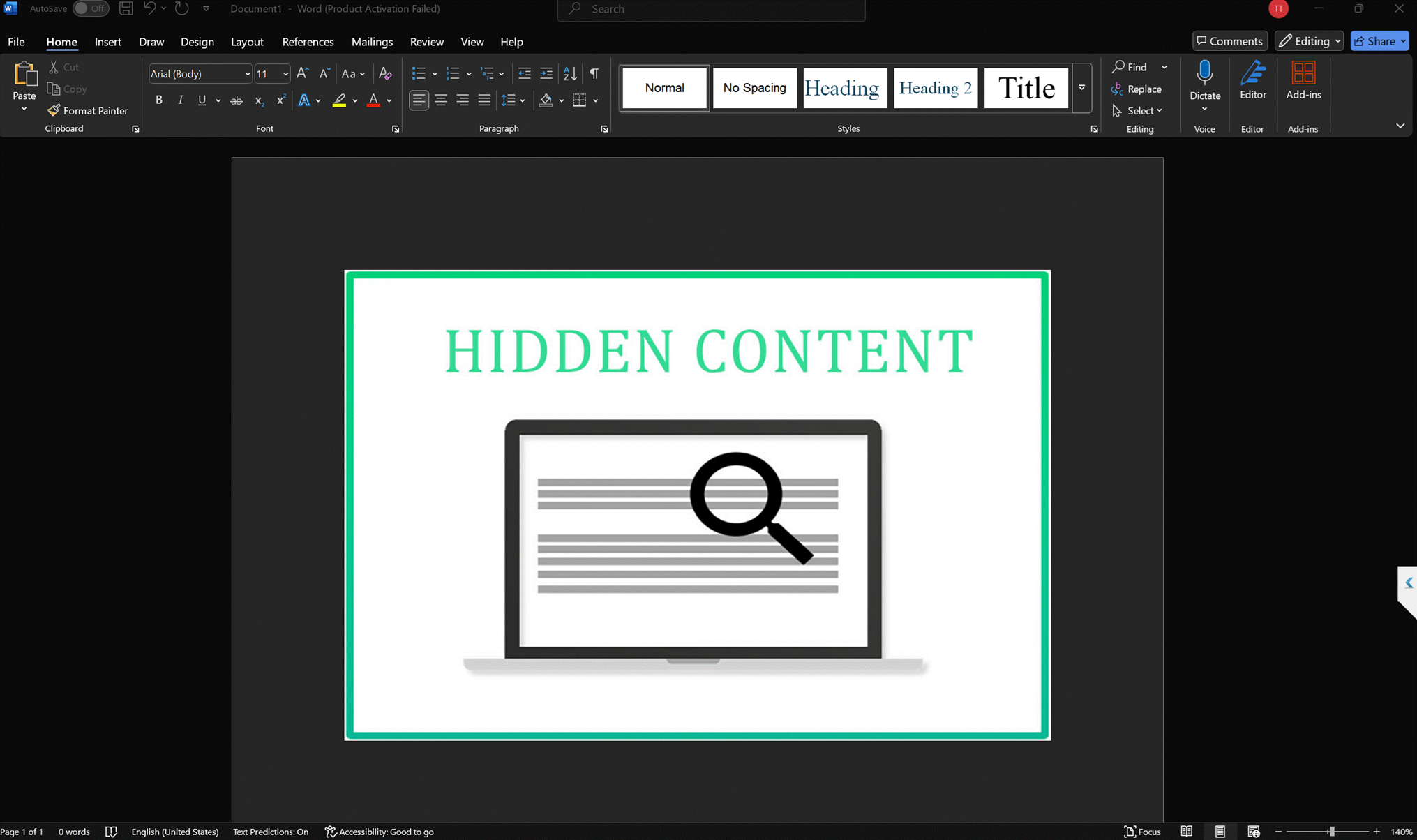Screen dimensions: 1417x840
Task: Open the font name dropdown
Action: 247,74
